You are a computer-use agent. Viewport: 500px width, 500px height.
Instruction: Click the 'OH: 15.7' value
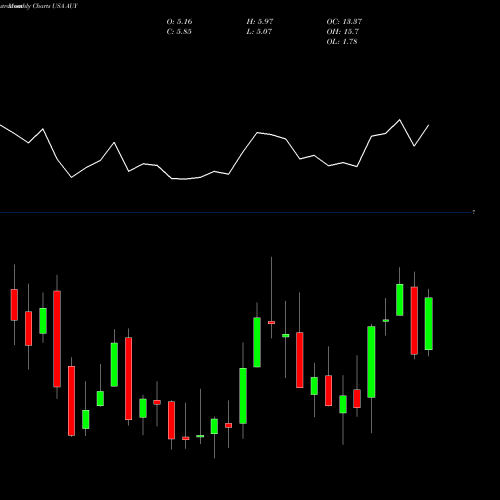pyautogui.click(x=342, y=32)
